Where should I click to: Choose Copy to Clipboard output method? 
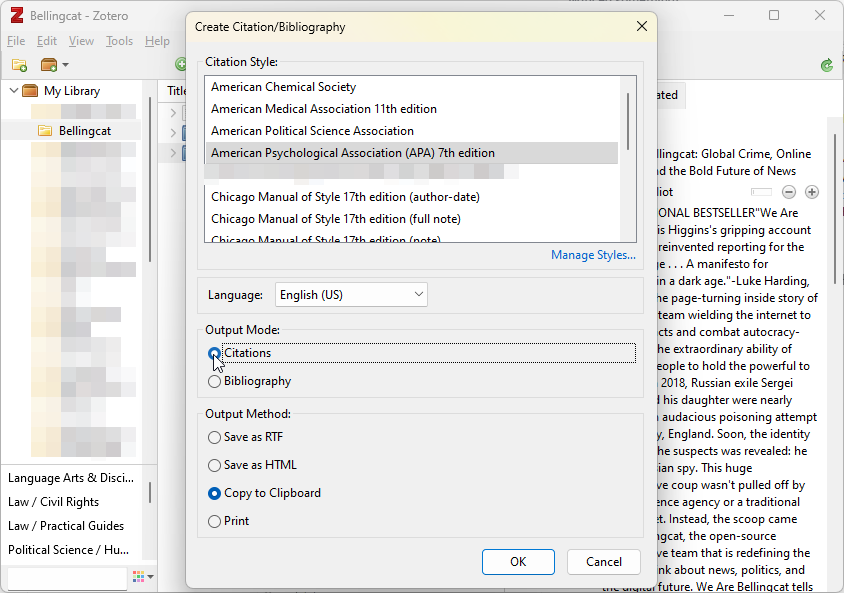point(214,493)
